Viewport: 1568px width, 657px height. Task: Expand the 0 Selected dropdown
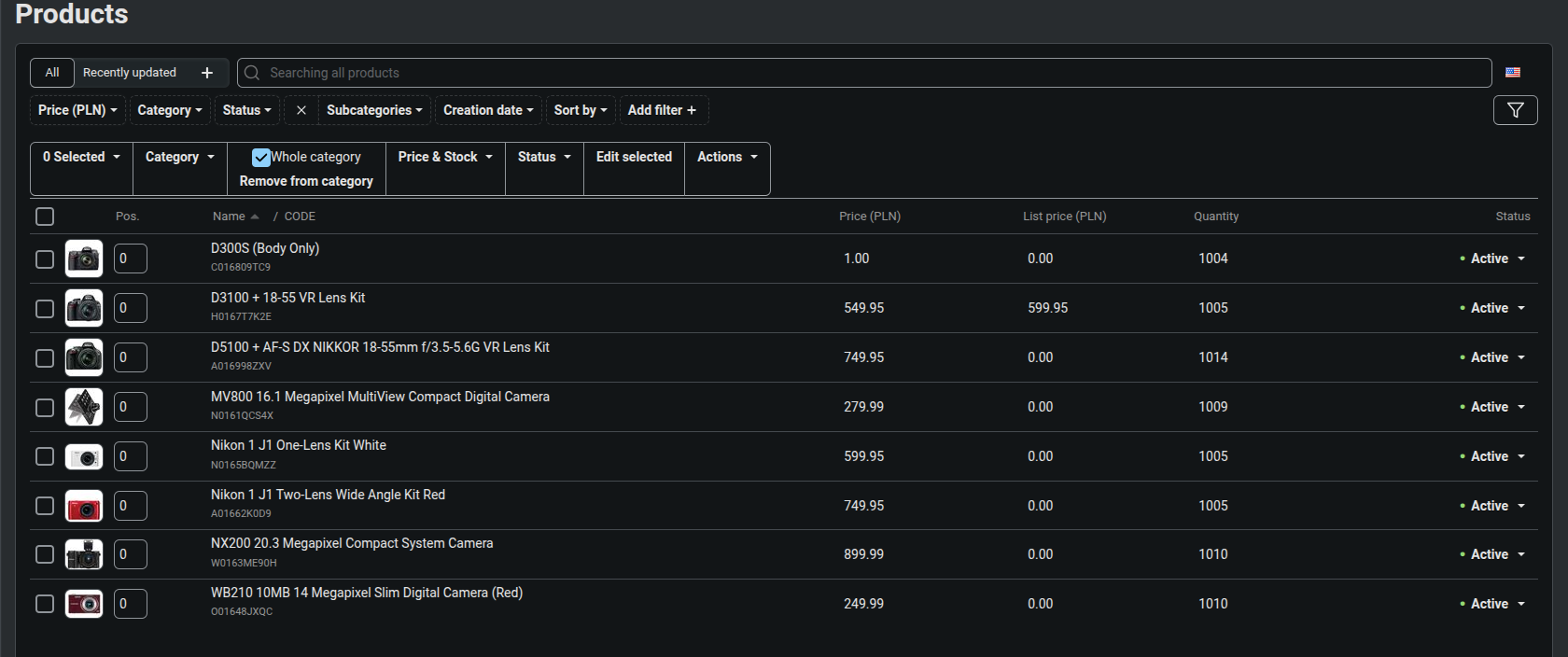(81, 157)
